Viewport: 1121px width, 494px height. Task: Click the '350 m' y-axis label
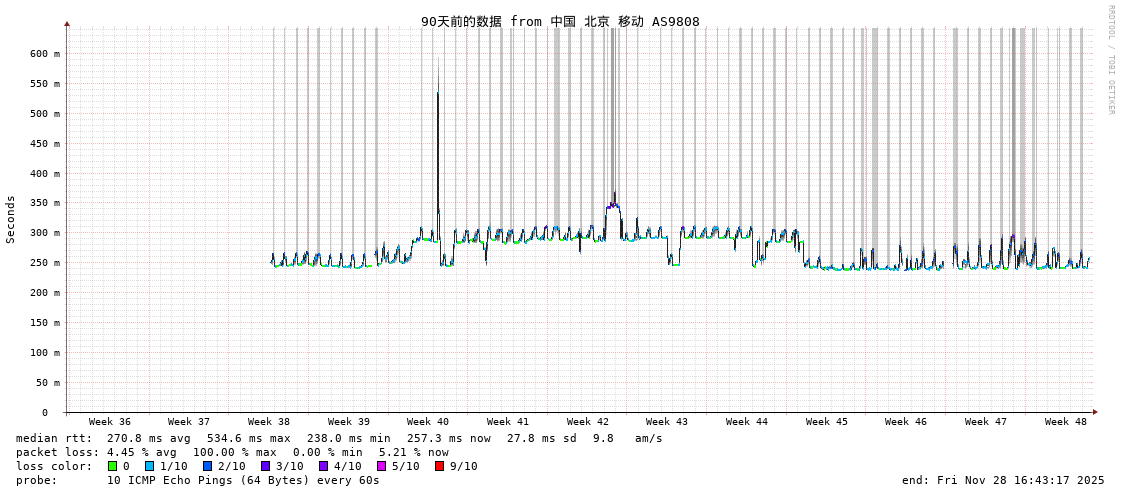[46, 203]
